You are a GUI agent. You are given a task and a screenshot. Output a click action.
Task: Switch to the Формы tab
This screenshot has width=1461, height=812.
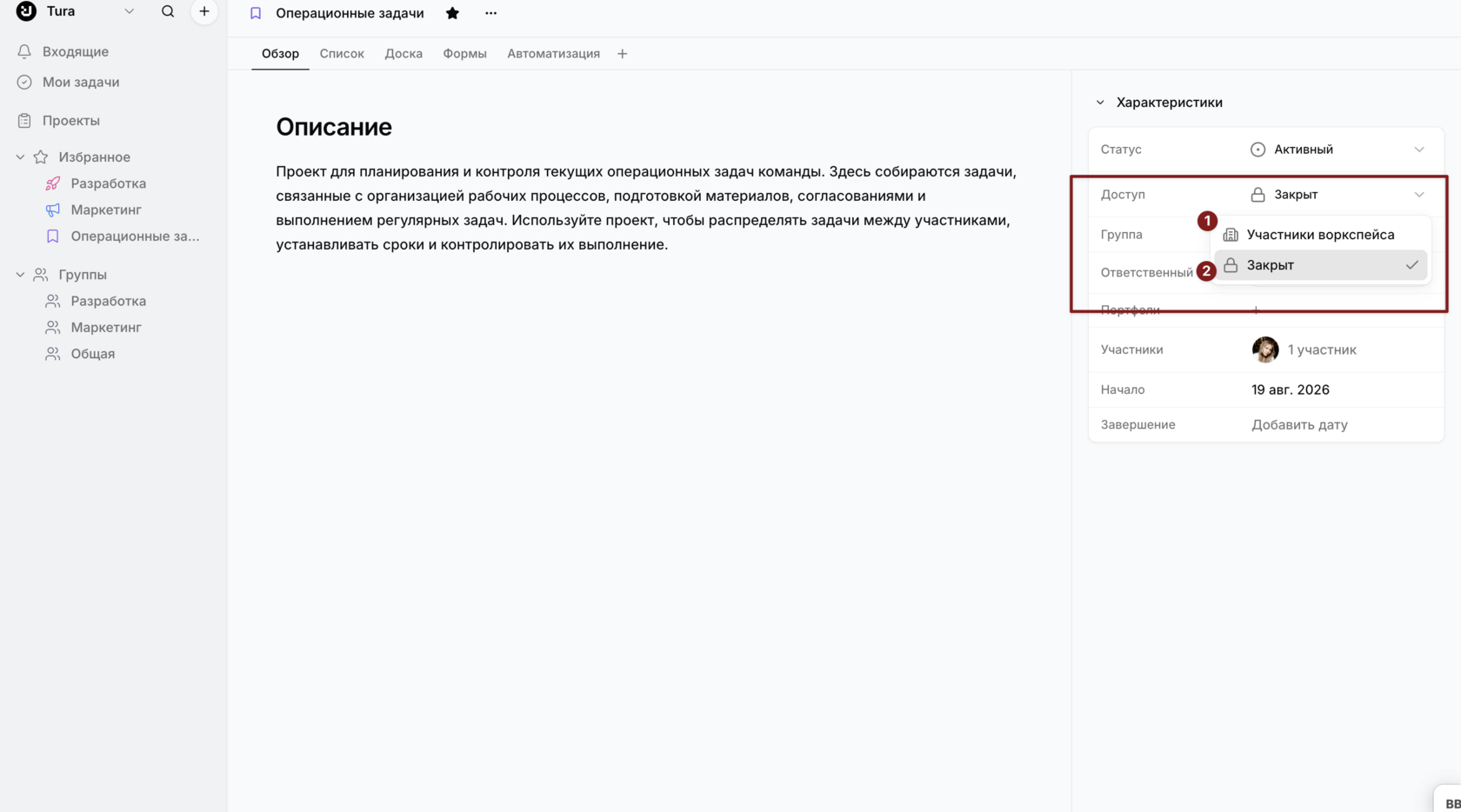coord(464,53)
